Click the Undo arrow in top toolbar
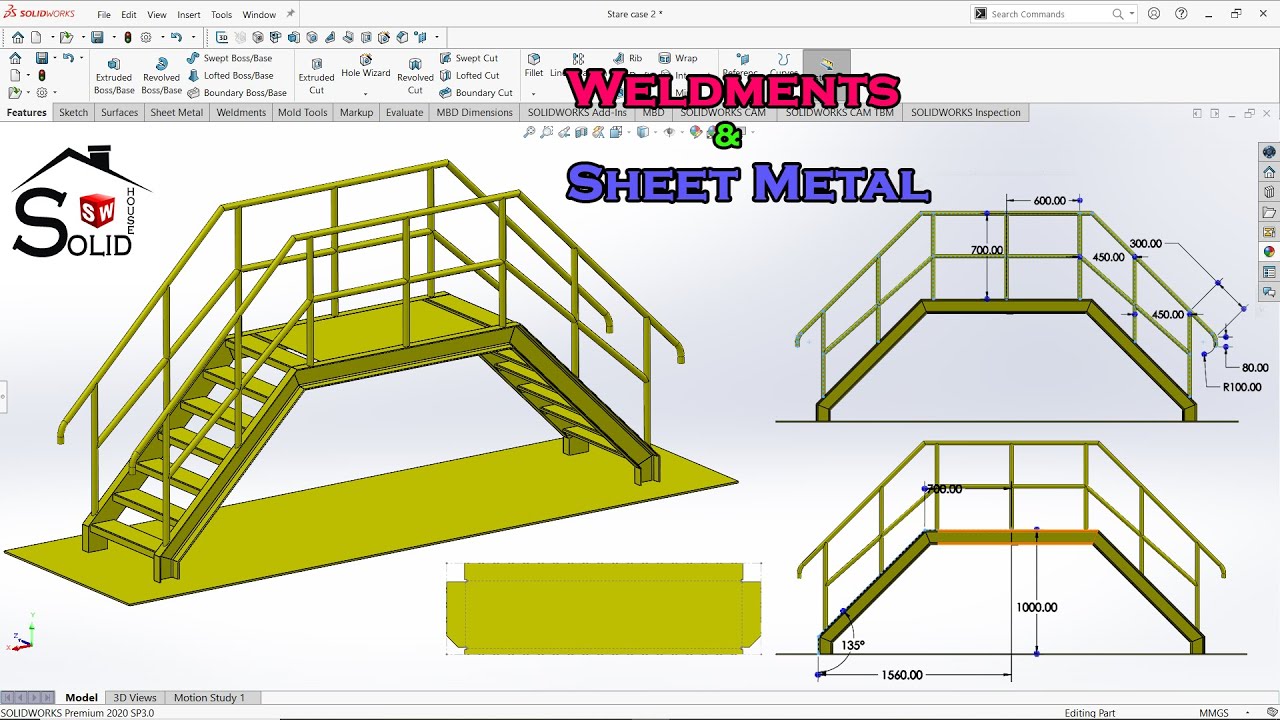The width and height of the screenshot is (1280, 720). (176, 37)
